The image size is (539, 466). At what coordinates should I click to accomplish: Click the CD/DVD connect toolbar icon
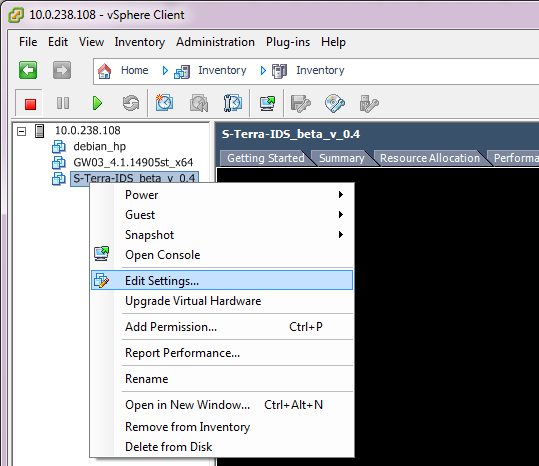click(335, 103)
